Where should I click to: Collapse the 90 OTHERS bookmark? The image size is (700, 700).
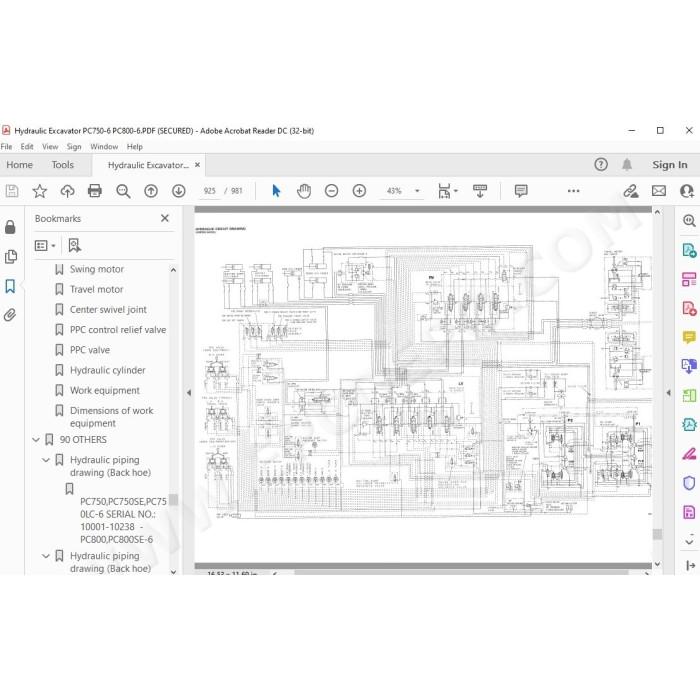click(x=36, y=440)
